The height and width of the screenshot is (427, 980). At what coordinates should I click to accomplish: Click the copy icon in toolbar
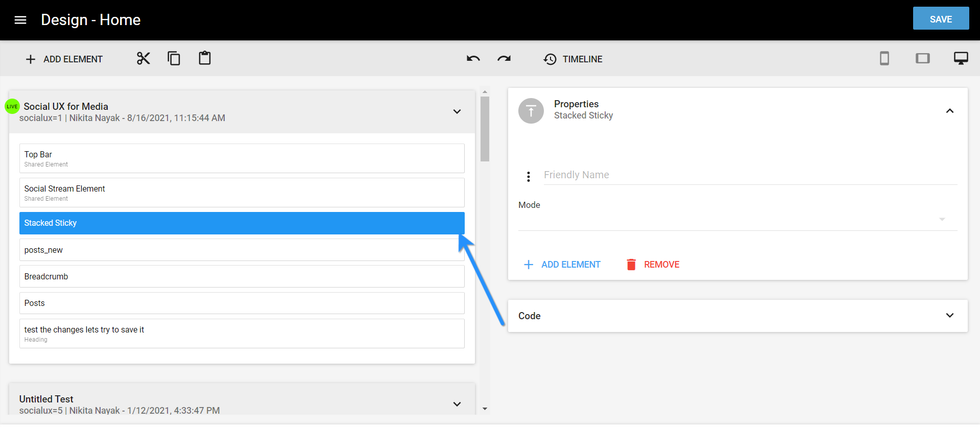174,59
